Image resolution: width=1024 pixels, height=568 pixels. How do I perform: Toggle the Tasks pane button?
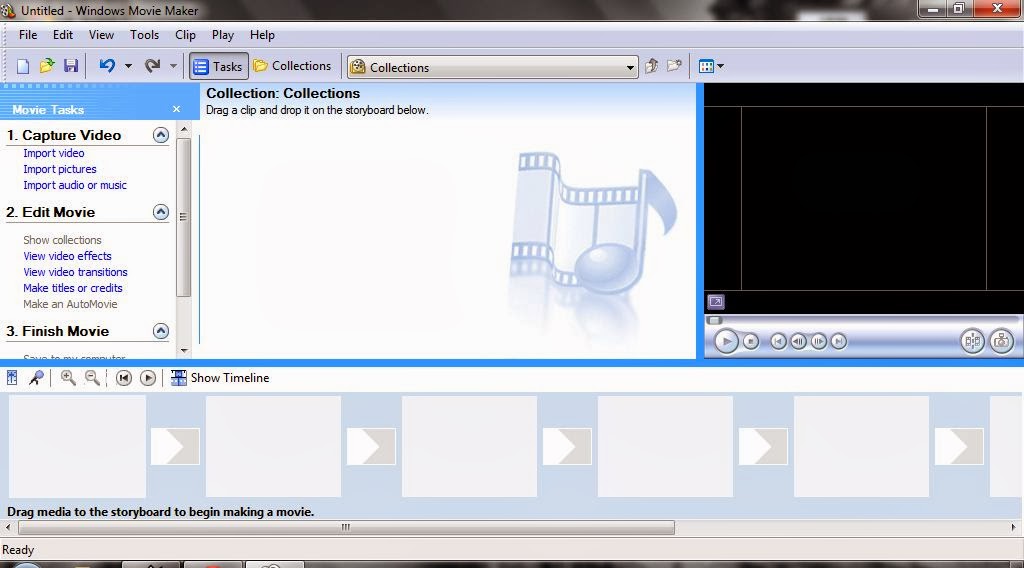click(x=219, y=66)
